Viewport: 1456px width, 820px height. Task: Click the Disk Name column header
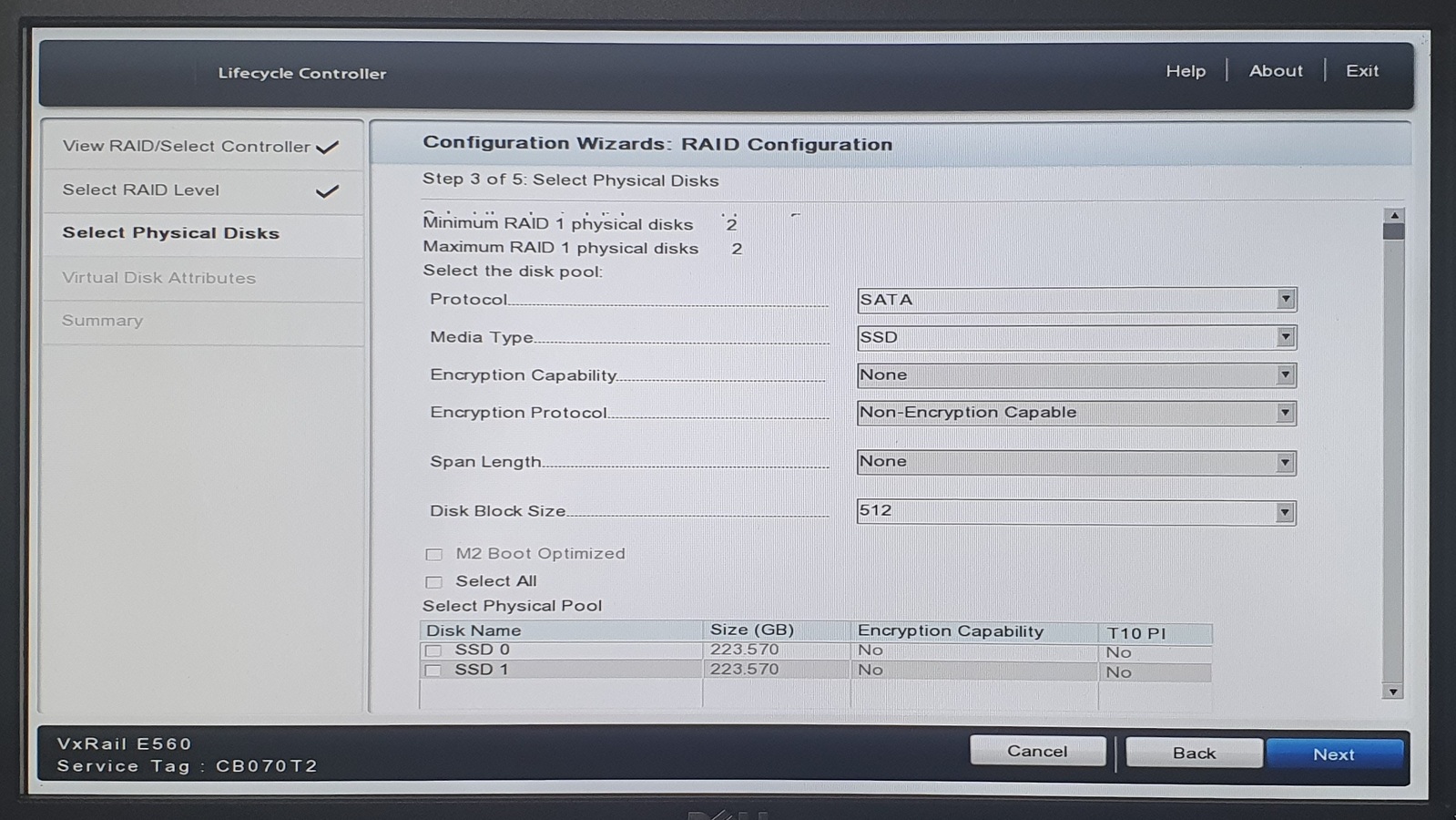(x=561, y=630)
